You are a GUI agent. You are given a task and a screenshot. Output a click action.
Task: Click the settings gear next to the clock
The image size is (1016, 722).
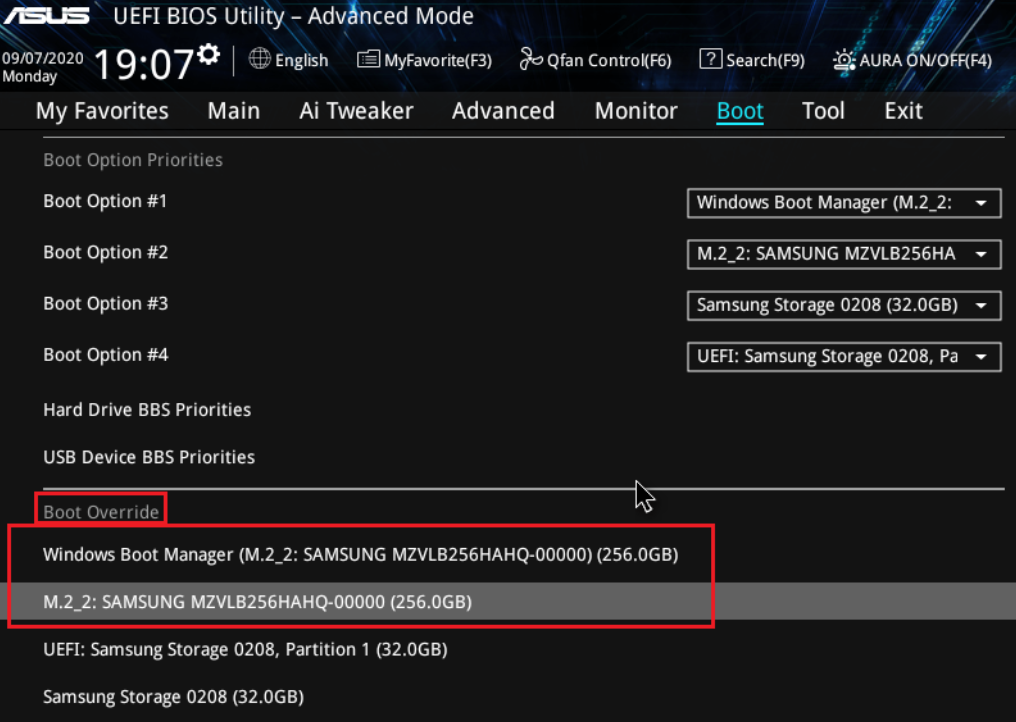click(209, 54)
